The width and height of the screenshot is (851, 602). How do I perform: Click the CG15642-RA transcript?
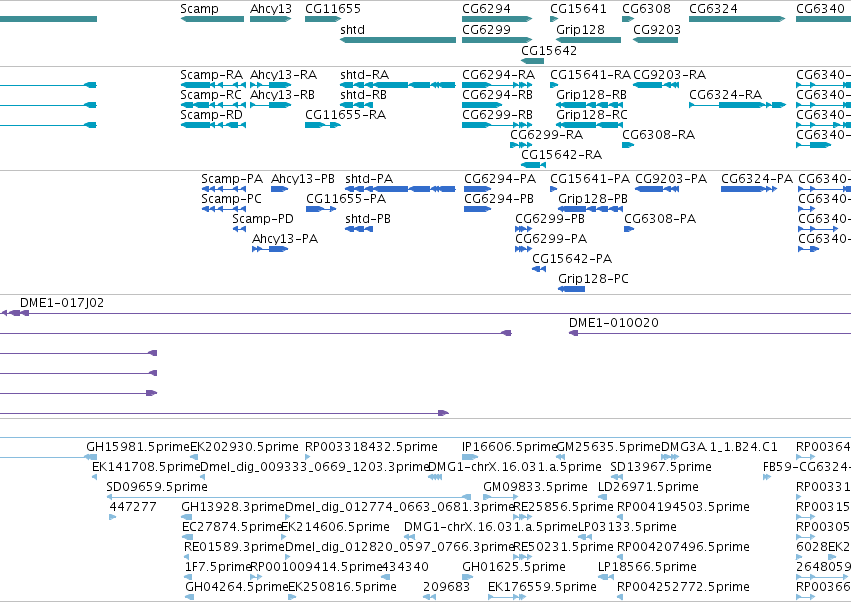coord(534,166)
